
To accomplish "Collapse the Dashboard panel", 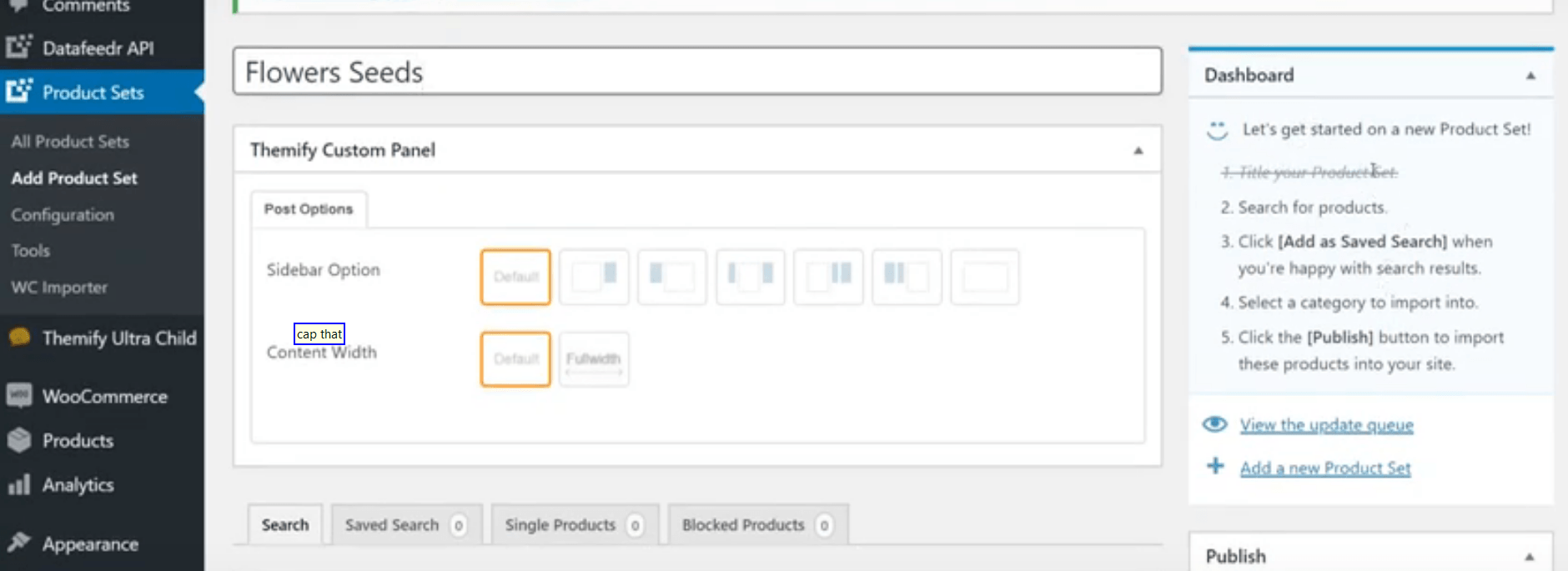I will [1531, 74].
